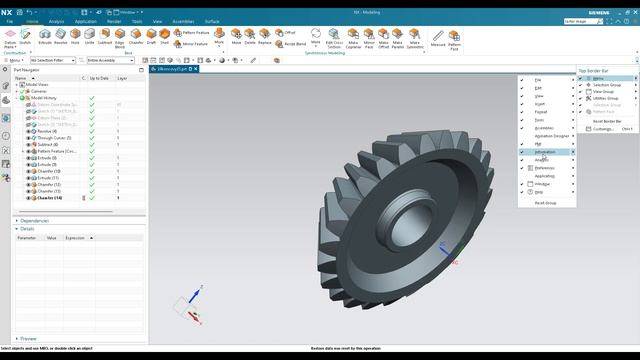The image size is (640, 360).
Task: Click the Part Navigator horizontal scrollbar
Action: coord(66,211)
